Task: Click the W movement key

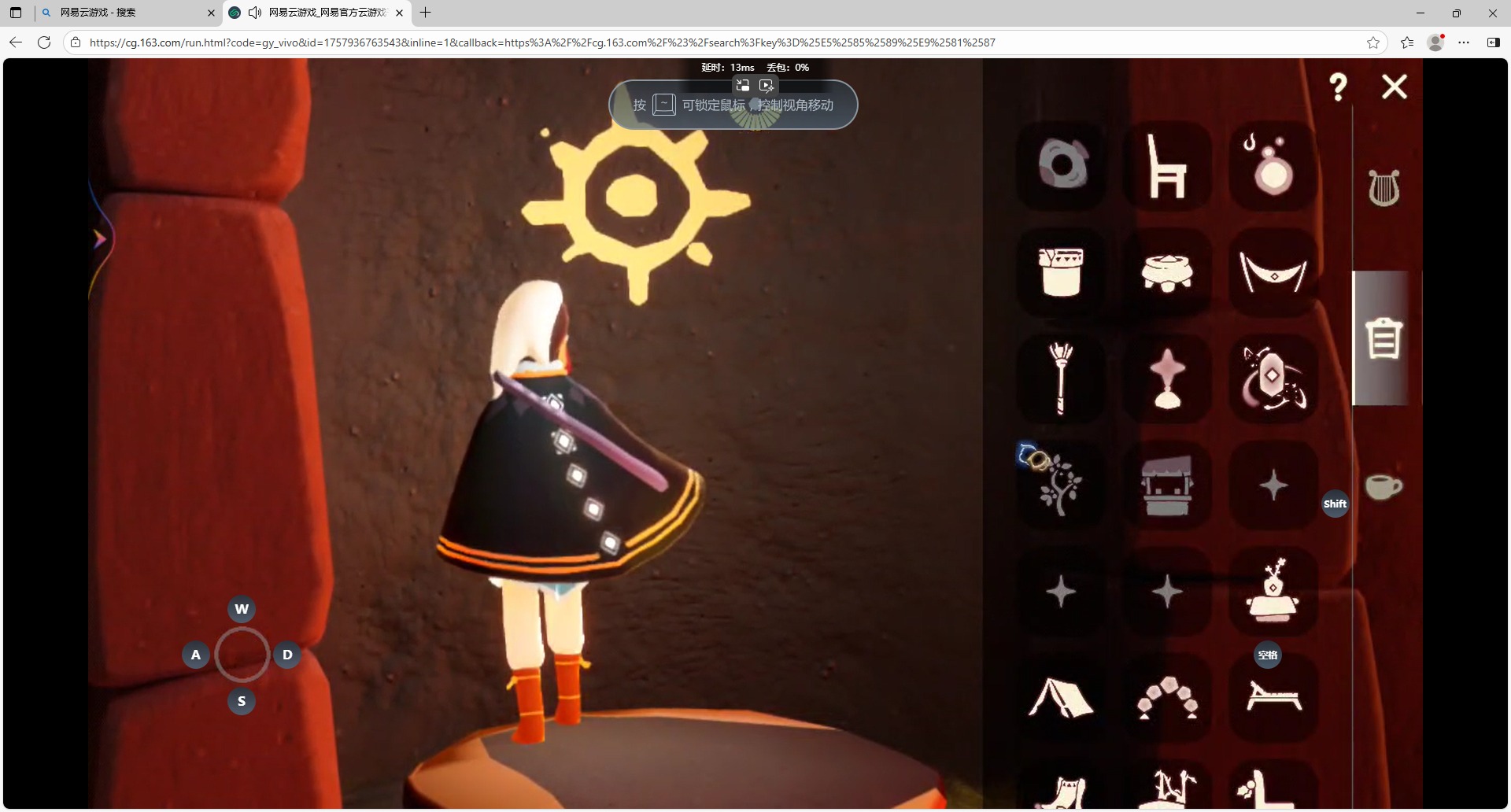Action: point(242,609)
